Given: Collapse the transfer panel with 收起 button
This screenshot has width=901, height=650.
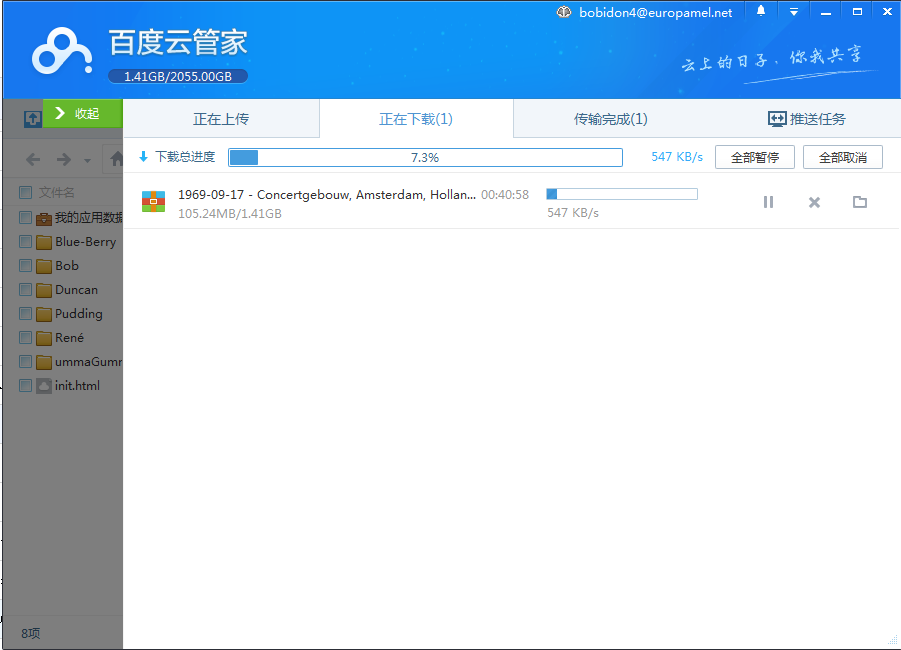Looking at the screenshot, I should [82, 114].
